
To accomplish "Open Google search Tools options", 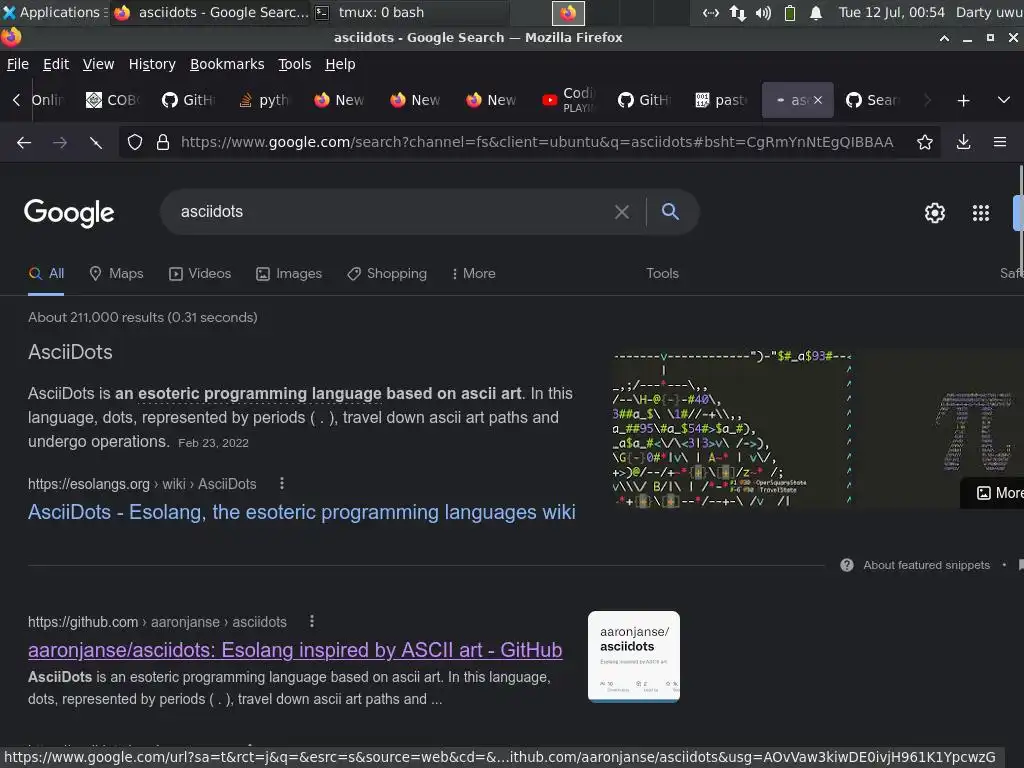I will pos(662,274).
